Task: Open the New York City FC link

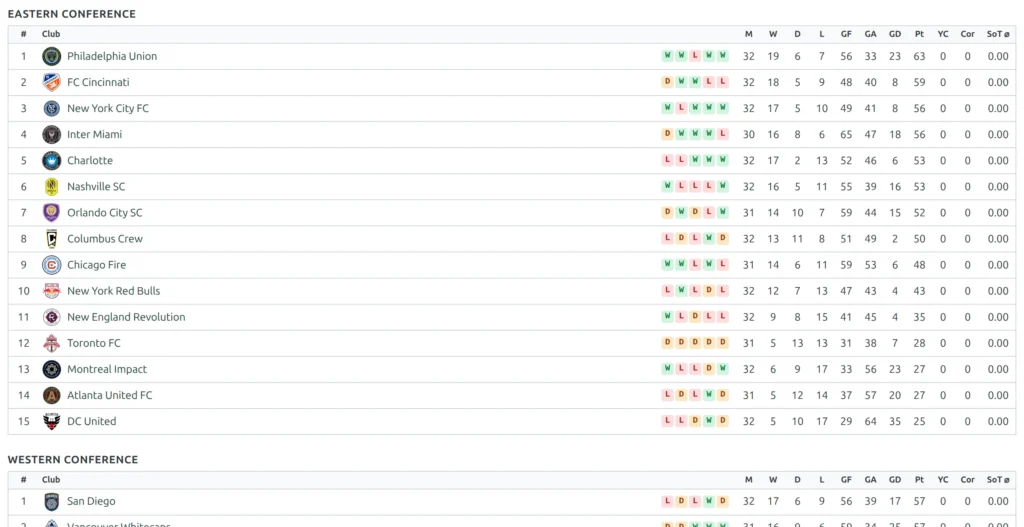Action: pos(108,108)
